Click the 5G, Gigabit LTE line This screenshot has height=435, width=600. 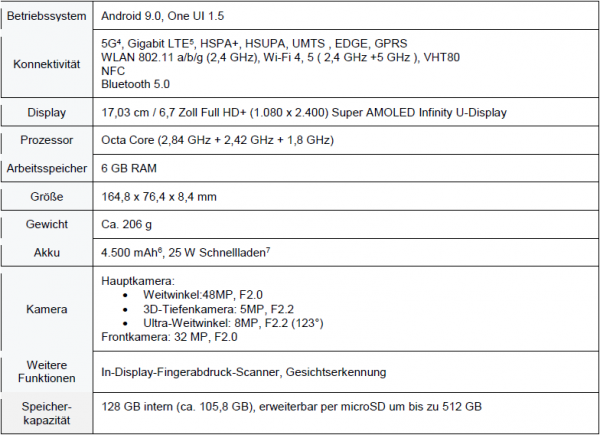(x=254, y=43)
